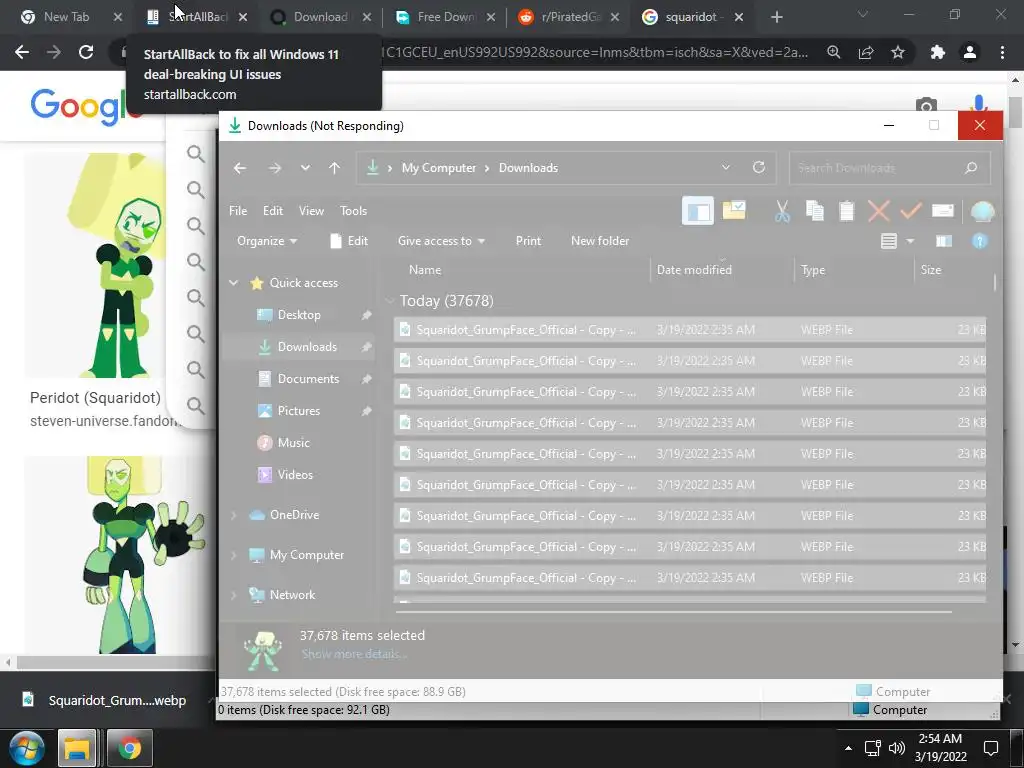
Task: Sort by Type column header
Action: click(x=854, y=270)
